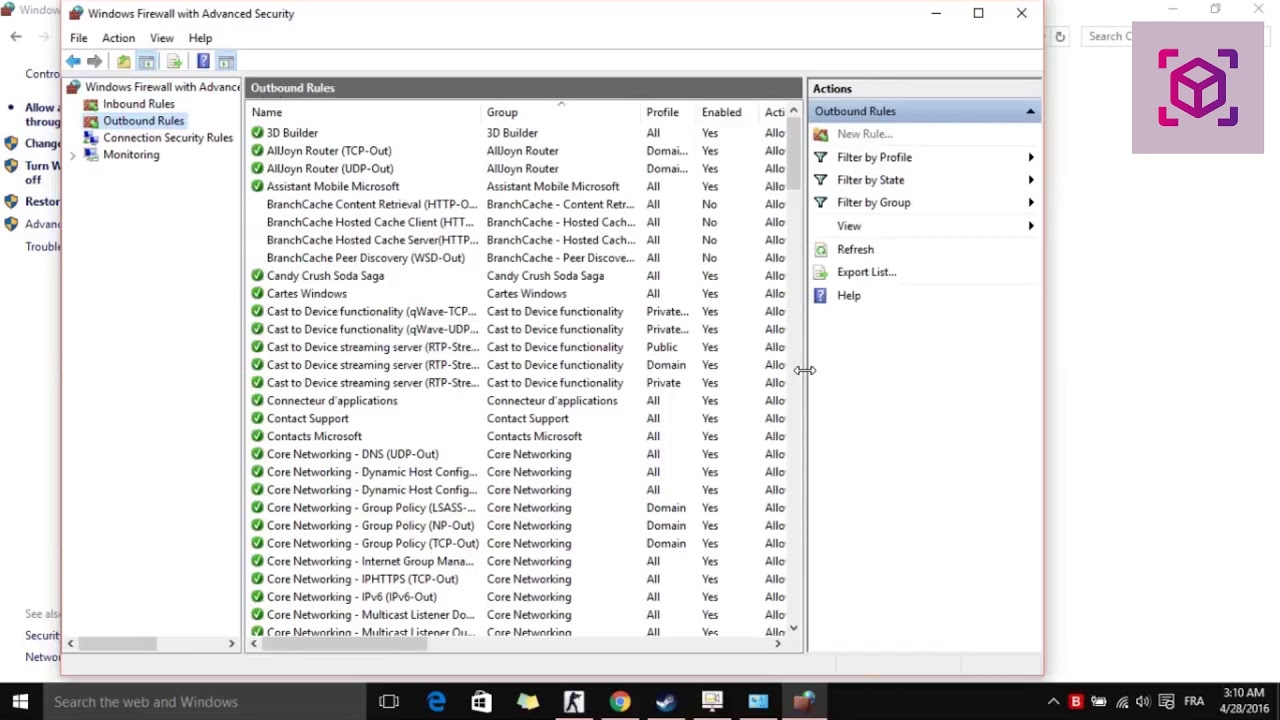This screenshot has width=1280, height=720.
Task: Open Steam from taskbar
Action: [666, 702]
